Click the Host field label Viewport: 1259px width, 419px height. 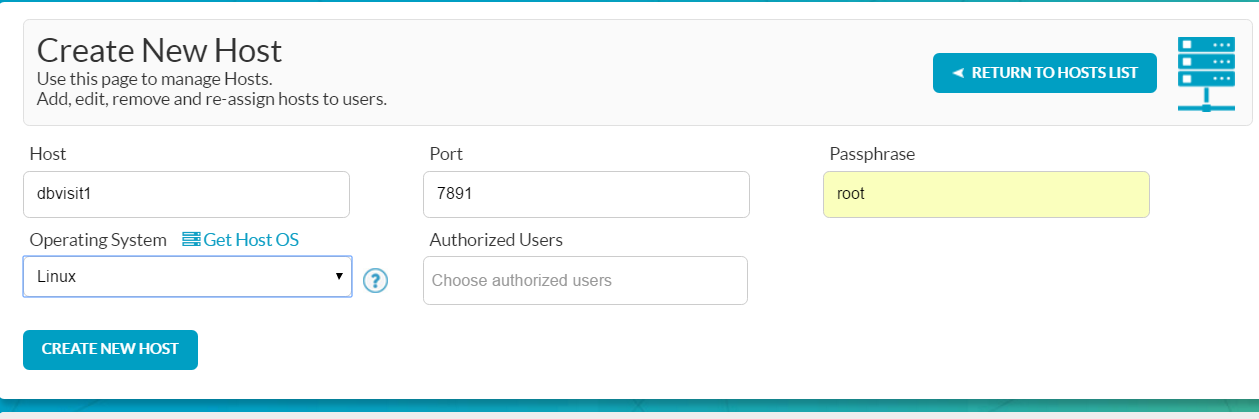tap(48, 154)
